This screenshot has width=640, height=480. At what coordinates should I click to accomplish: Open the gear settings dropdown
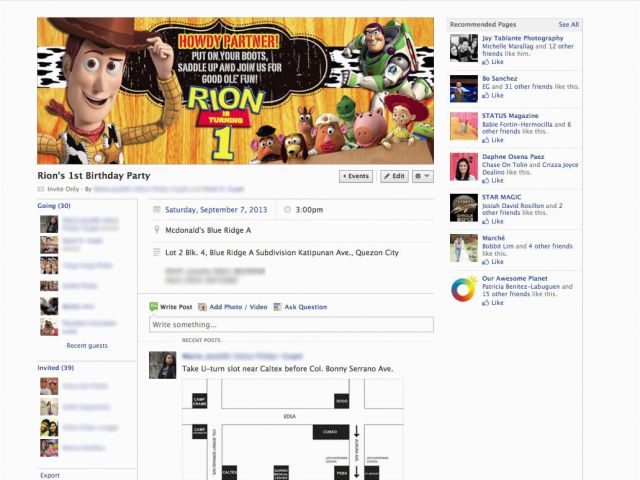point(422,176)
